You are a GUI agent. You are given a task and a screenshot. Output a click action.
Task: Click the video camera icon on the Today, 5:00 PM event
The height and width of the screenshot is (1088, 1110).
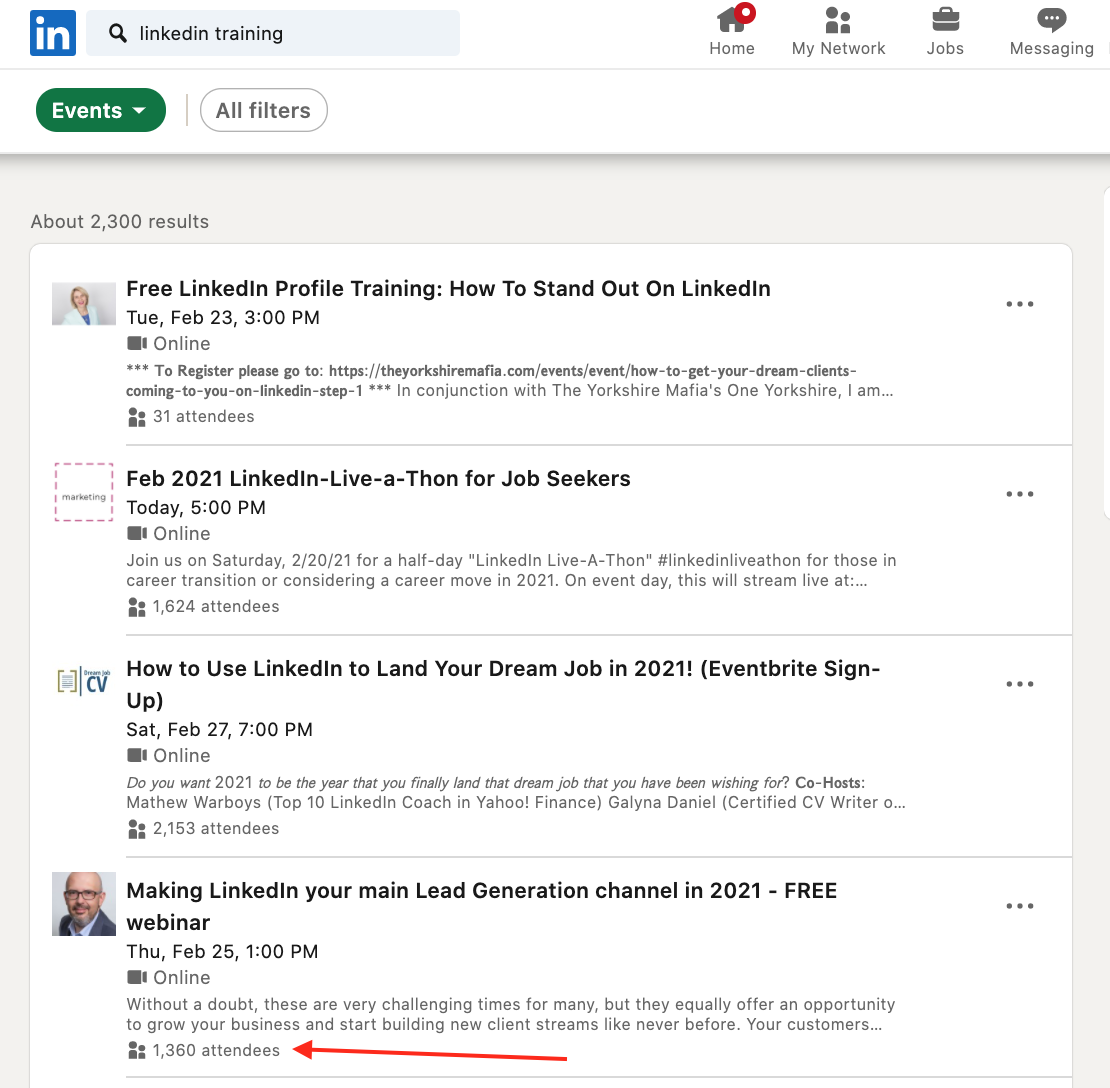point(137,533)
